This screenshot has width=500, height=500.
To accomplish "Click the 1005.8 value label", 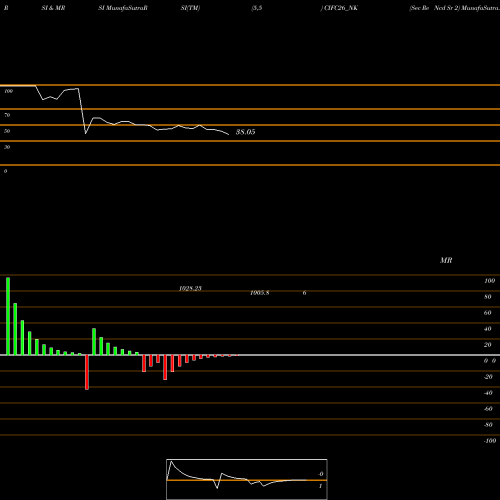I will [x=259, y=293].
